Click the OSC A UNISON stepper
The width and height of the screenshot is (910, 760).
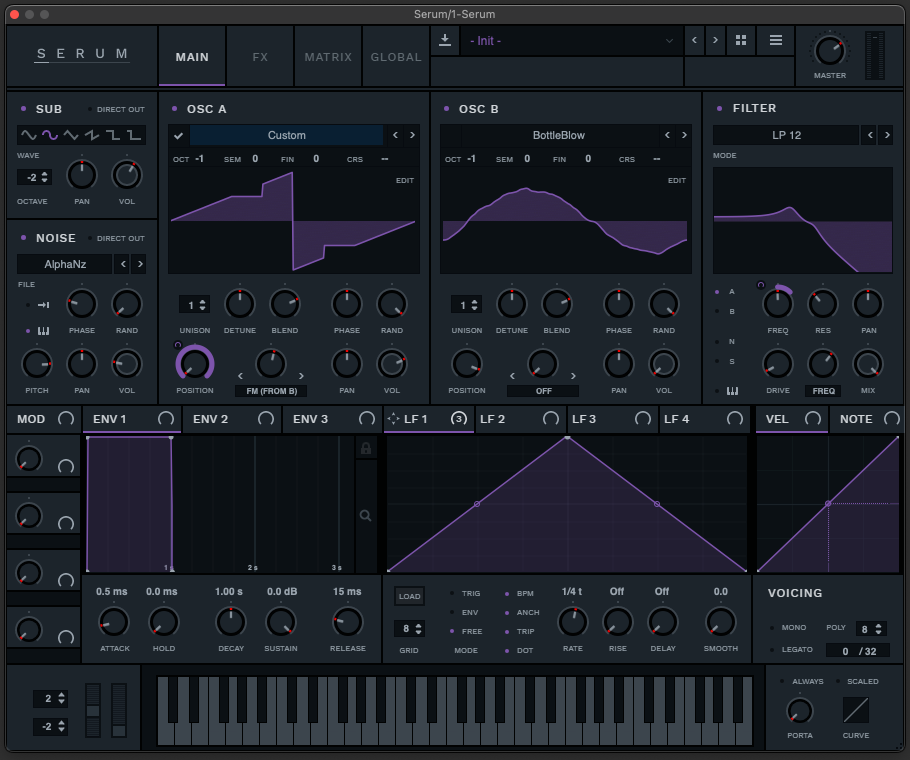coord(194,305)
